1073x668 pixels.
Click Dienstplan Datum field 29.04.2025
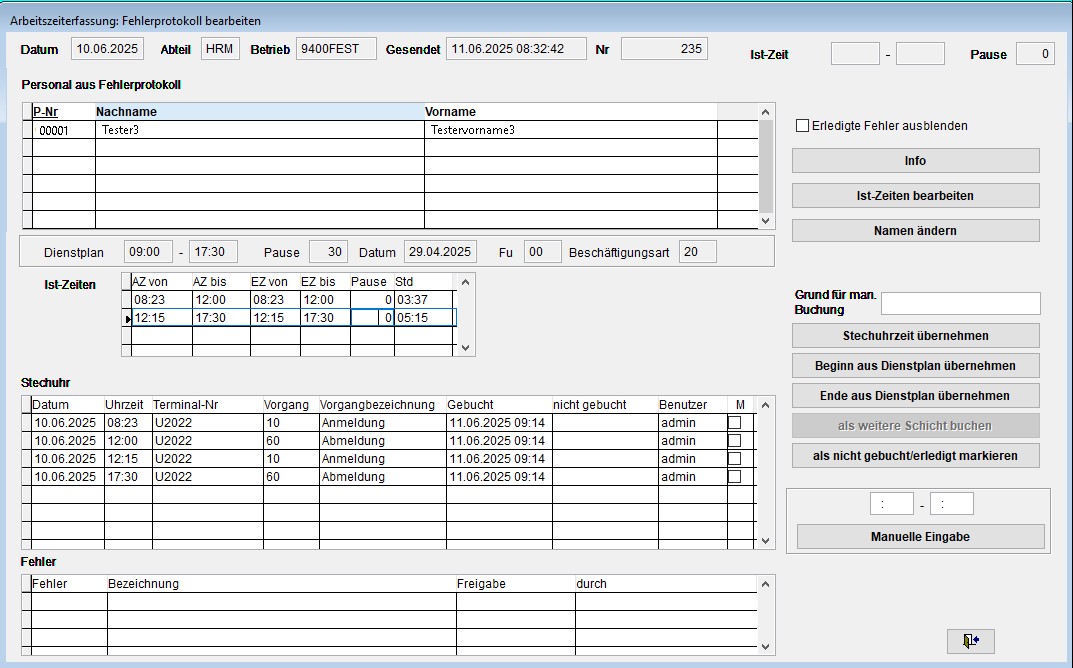[x=440, y=252]
